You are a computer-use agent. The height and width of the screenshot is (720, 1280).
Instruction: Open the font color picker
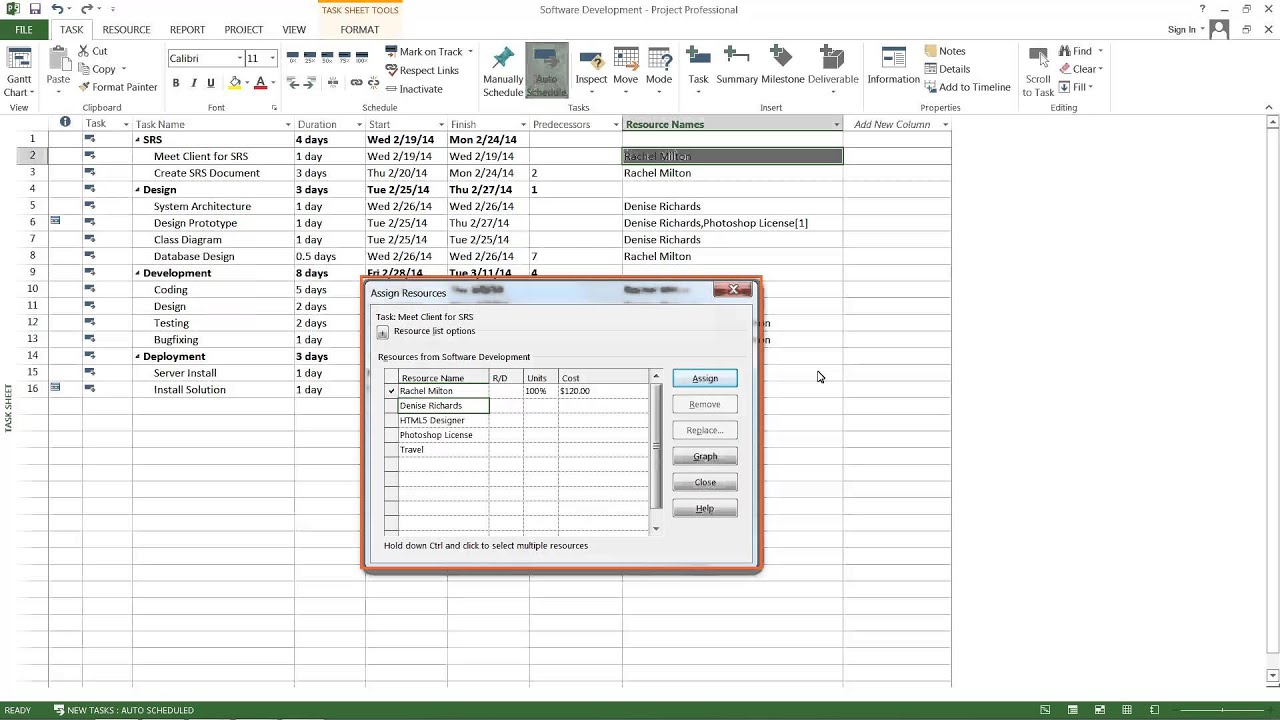coord(273,83)
